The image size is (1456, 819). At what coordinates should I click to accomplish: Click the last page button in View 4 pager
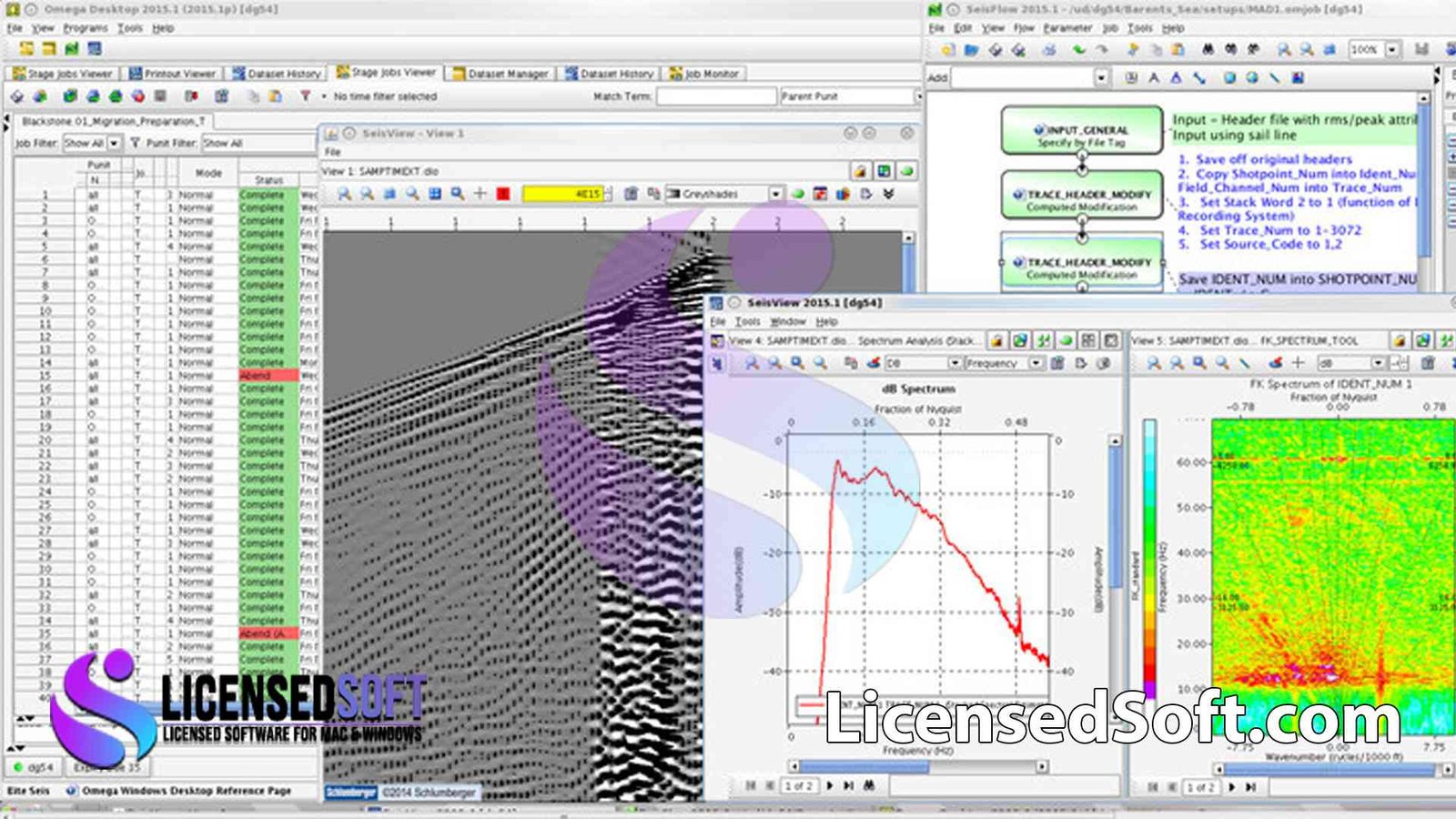click(x=848, y=785)
